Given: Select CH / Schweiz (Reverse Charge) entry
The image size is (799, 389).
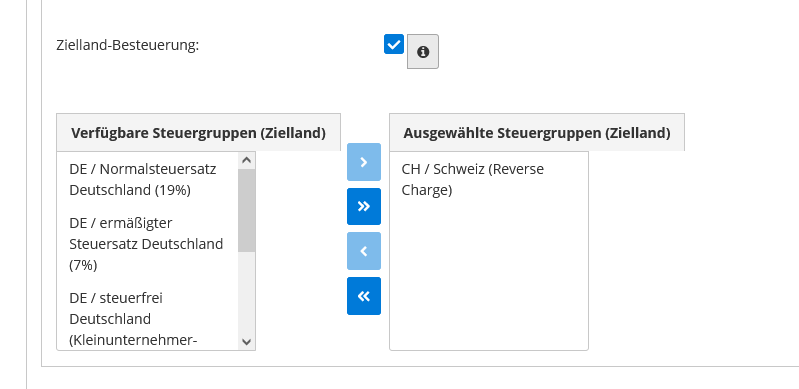Looking at the screenshot, I should [x=489, y=179].
